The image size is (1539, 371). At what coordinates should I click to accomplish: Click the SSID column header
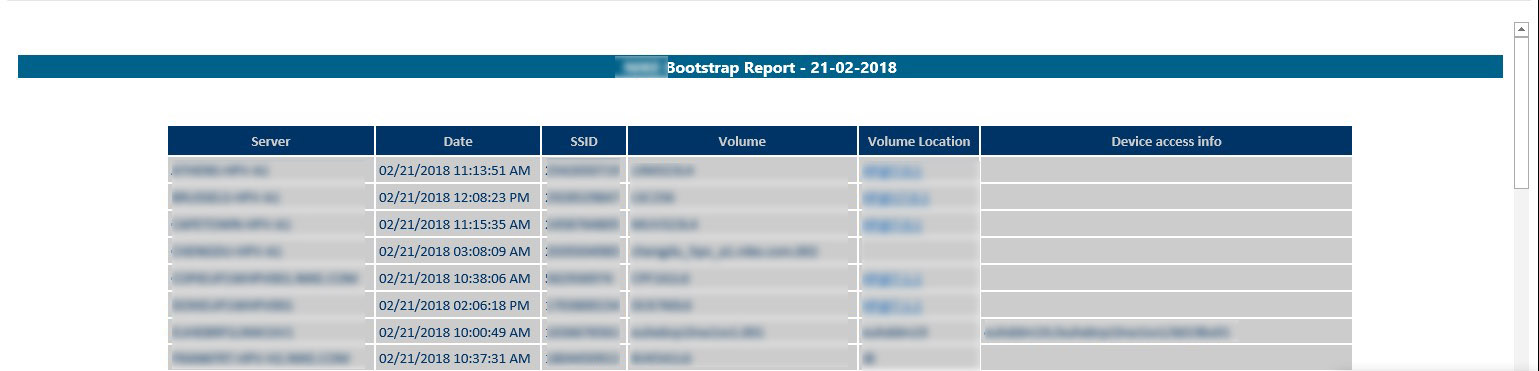pyautogui.click(x=584, y=141)
